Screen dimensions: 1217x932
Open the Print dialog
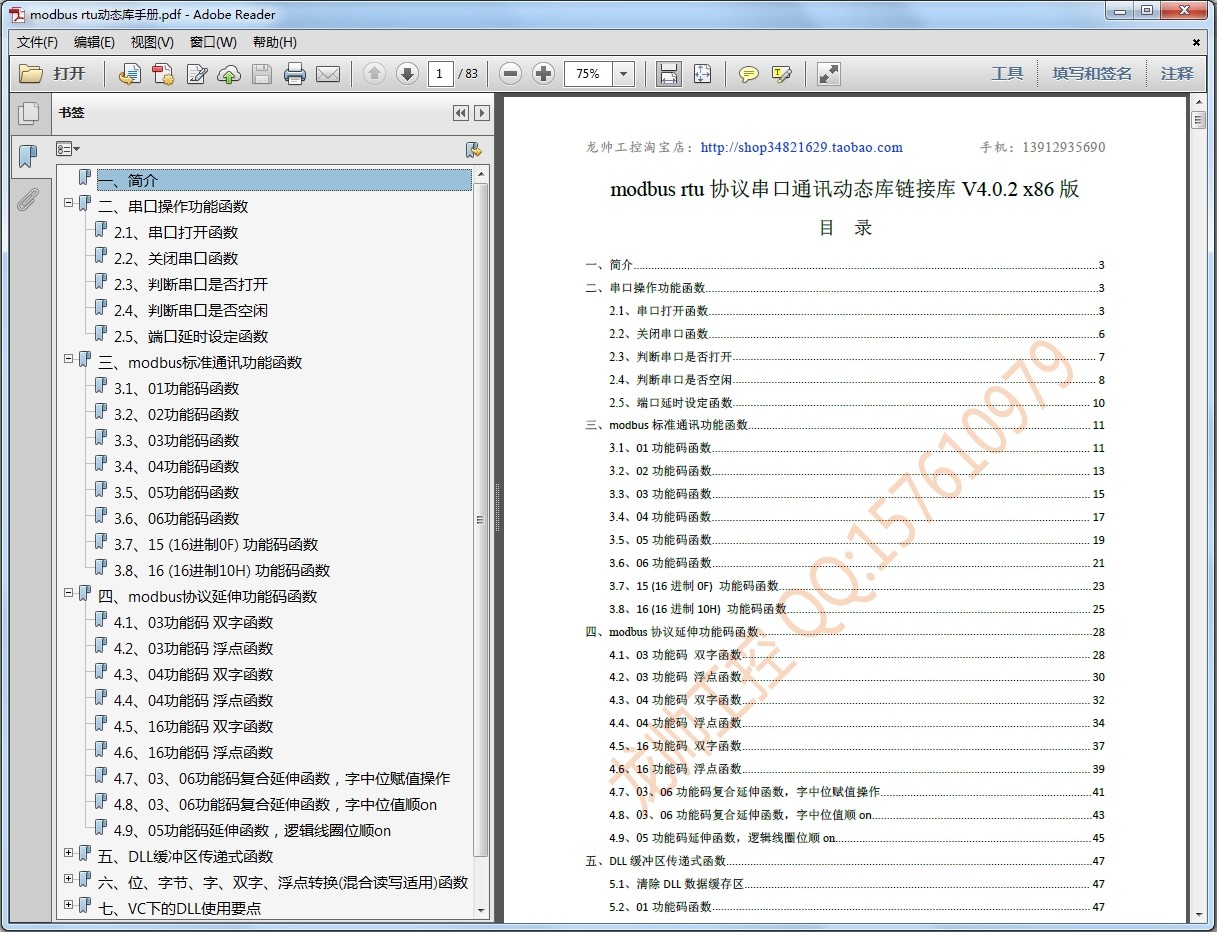tap(295, 73)
